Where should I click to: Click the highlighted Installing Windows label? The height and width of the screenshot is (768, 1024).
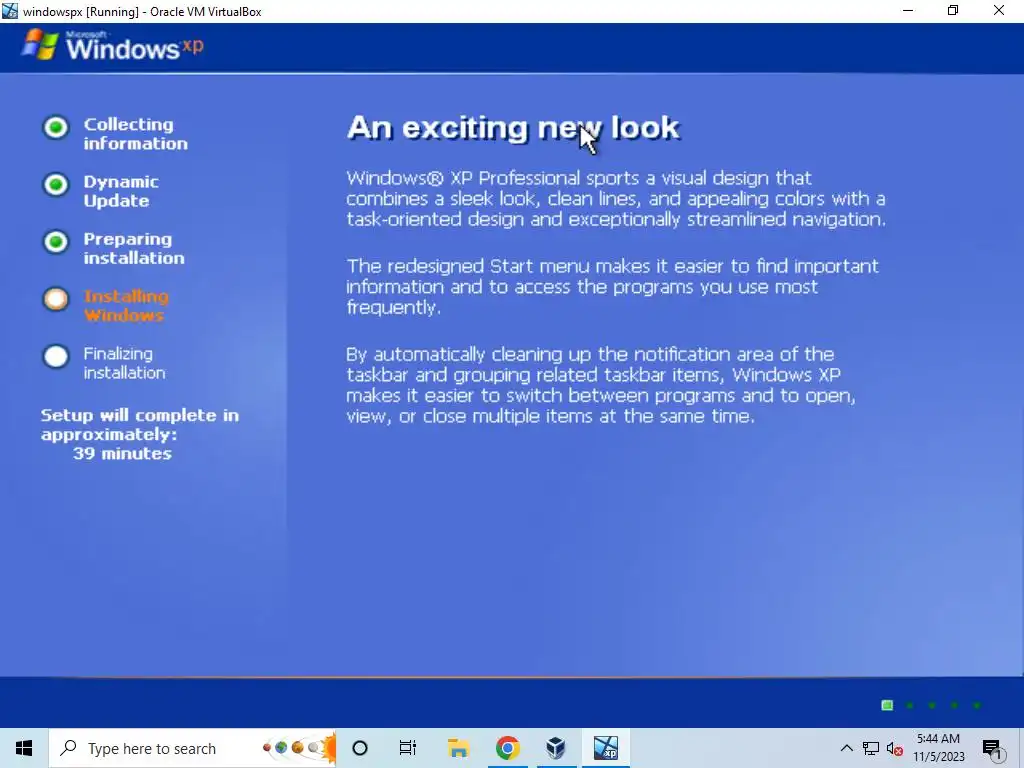point(126,306)
